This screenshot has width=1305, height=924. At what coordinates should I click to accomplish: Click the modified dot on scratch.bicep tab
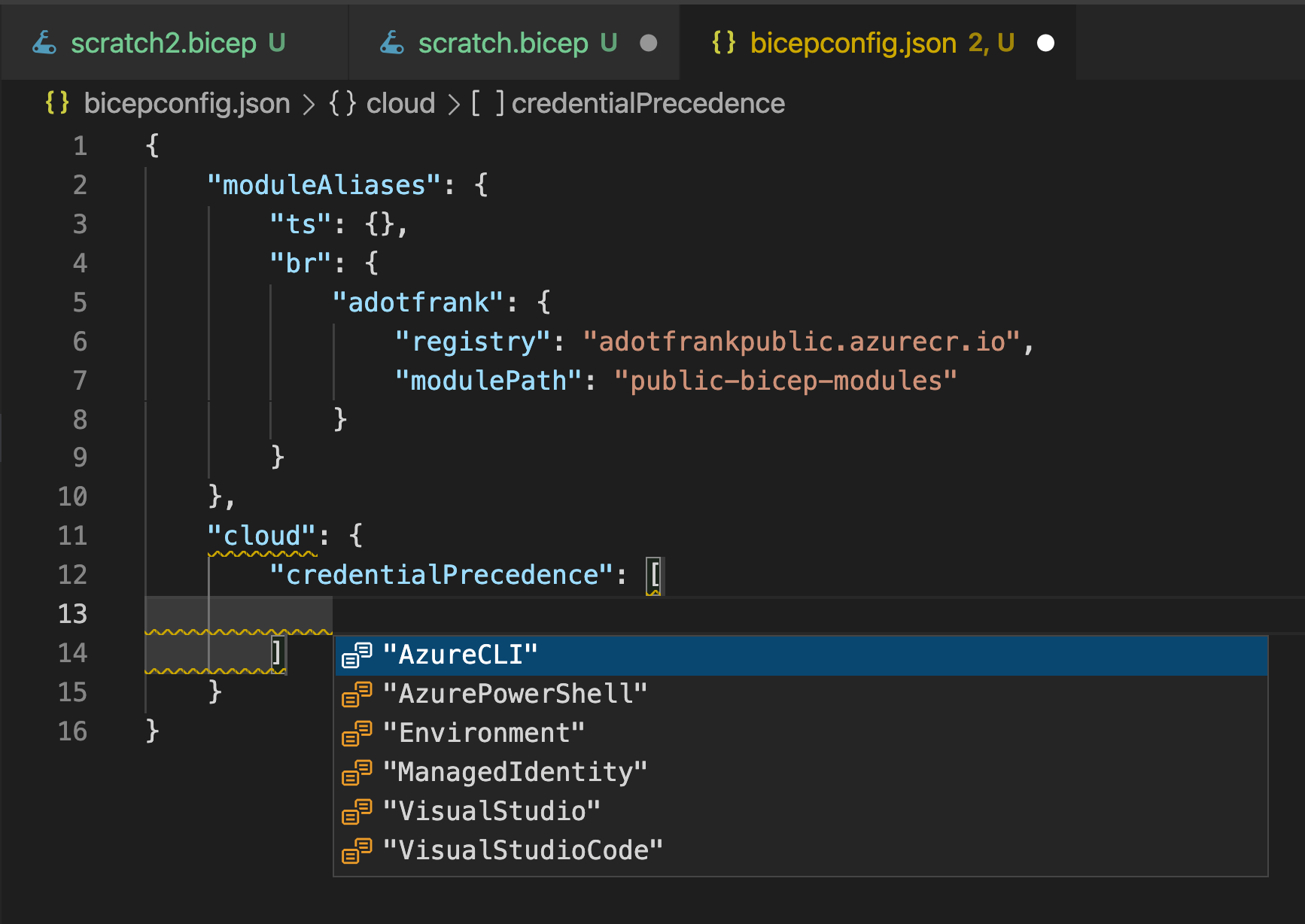pyautogui.click(x=649, y=43)
